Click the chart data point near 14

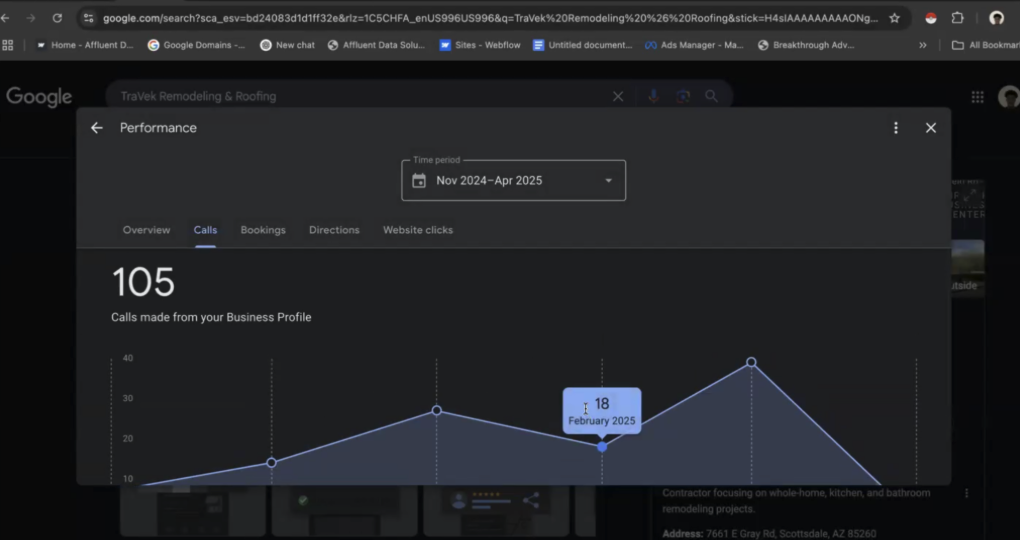click(271, 463)
